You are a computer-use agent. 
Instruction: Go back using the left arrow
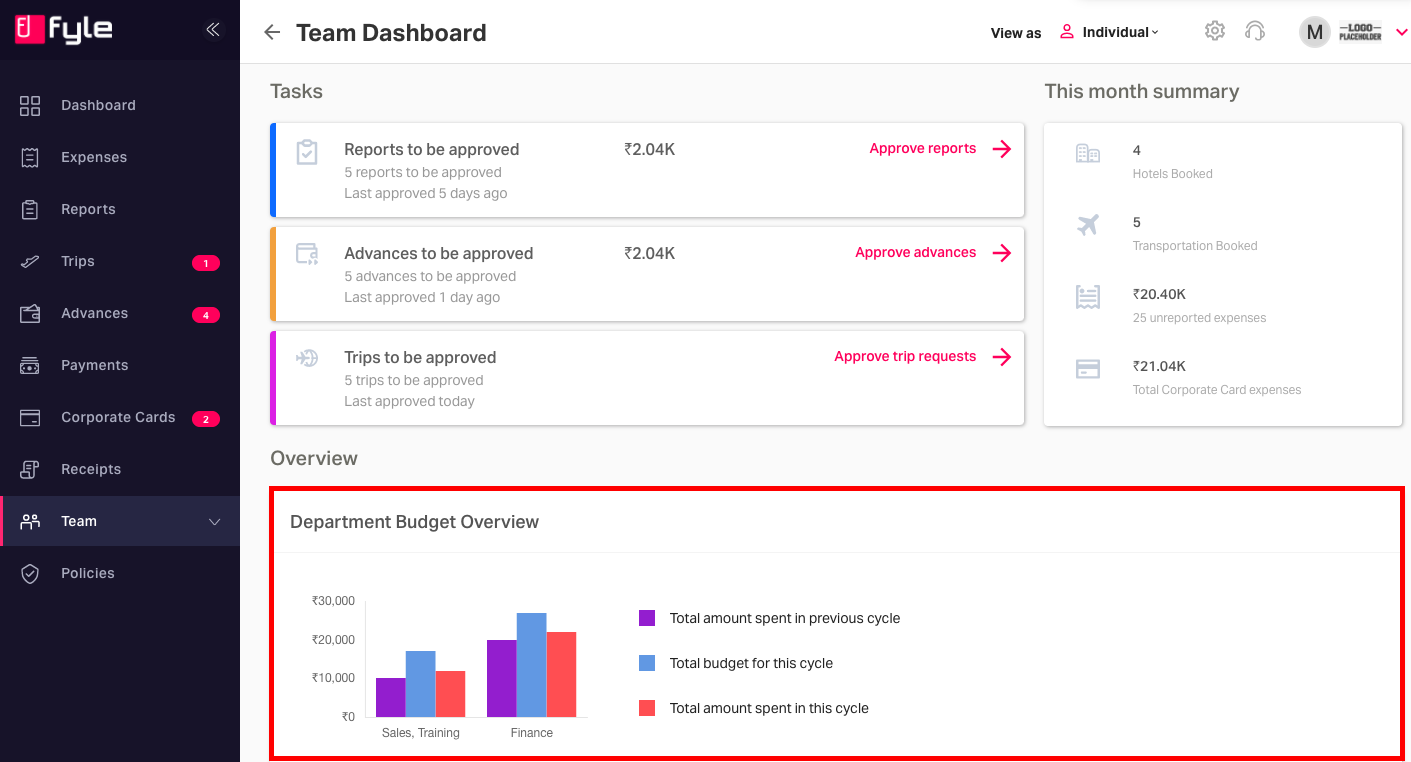(x=272, y=32)
